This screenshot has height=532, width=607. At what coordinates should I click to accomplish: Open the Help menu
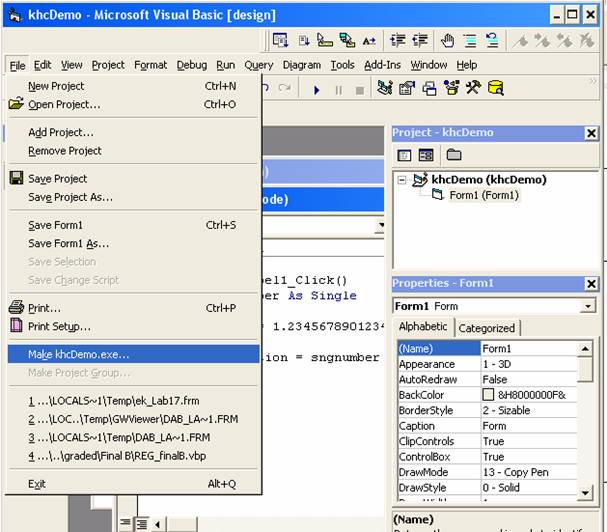(466, 65)
